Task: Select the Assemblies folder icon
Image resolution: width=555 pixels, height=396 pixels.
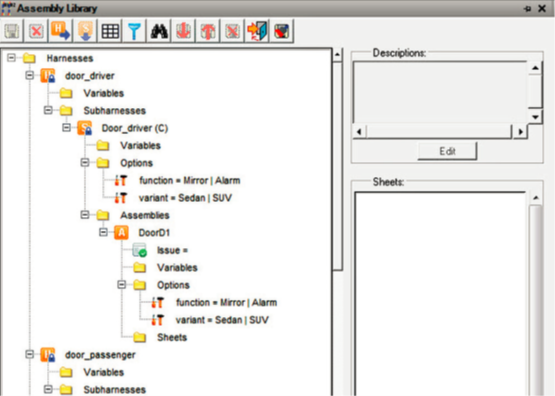Action: point(103,215)
